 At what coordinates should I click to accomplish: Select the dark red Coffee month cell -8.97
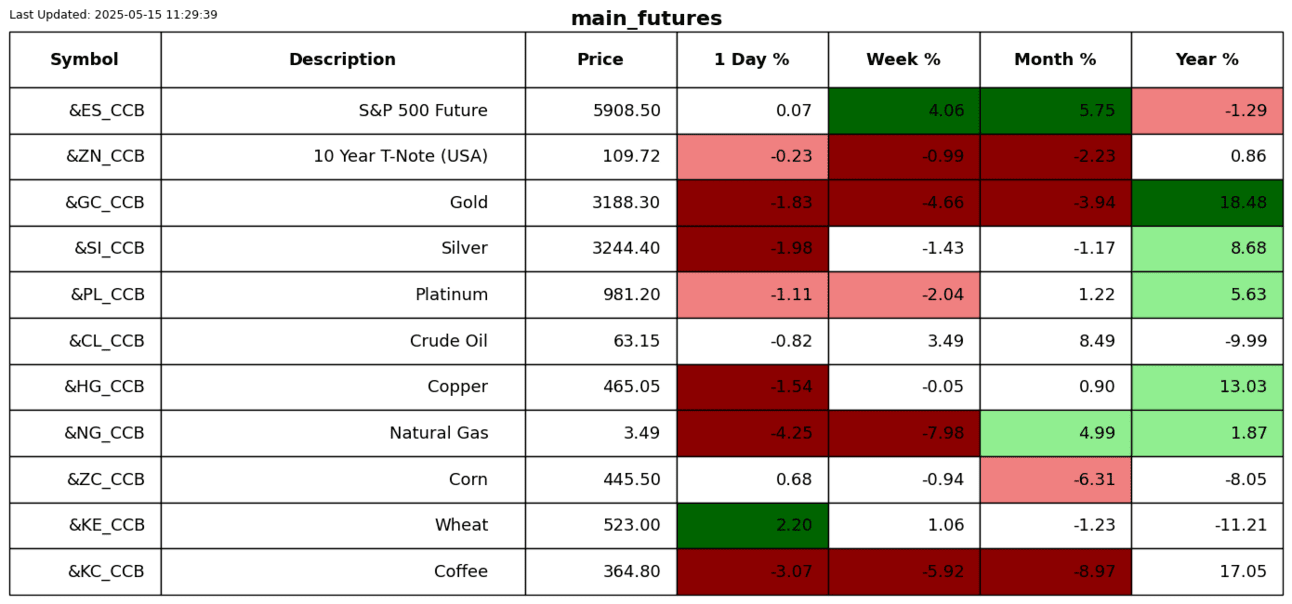1055,572
